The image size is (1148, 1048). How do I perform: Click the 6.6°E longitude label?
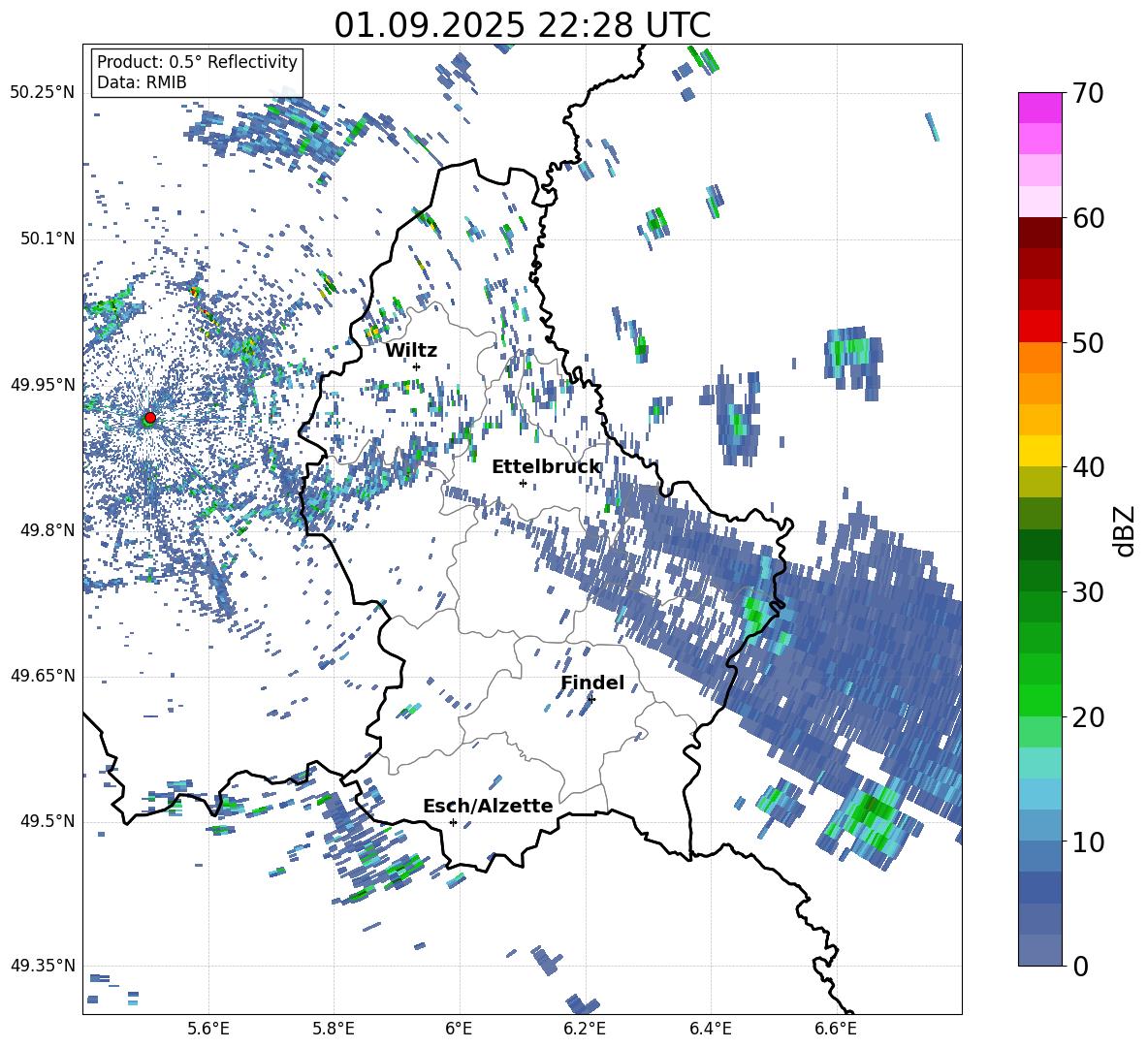(x=836, y=1029)
